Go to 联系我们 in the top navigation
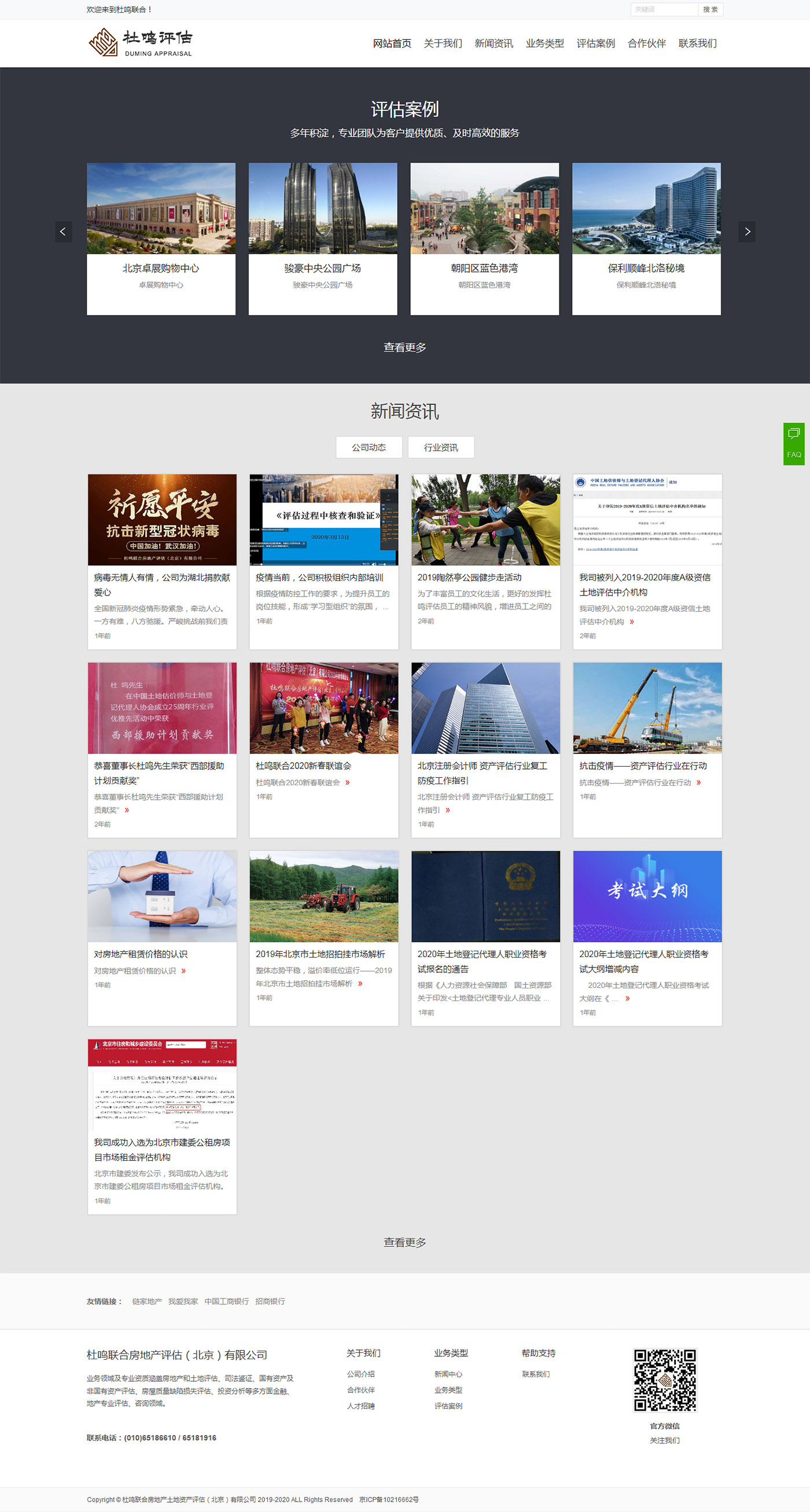The height and width of the screenshot is (1512, 810). 697,43
